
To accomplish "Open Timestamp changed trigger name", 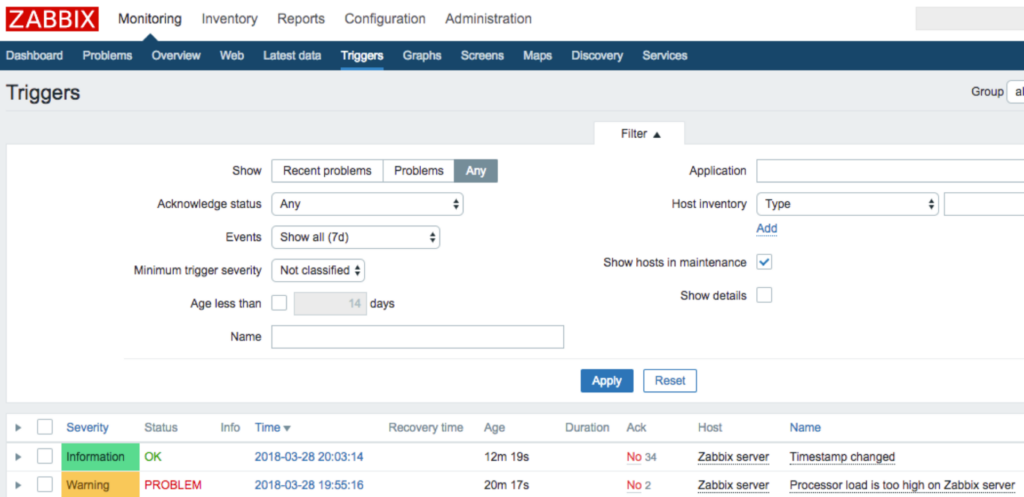I will 842,457.
